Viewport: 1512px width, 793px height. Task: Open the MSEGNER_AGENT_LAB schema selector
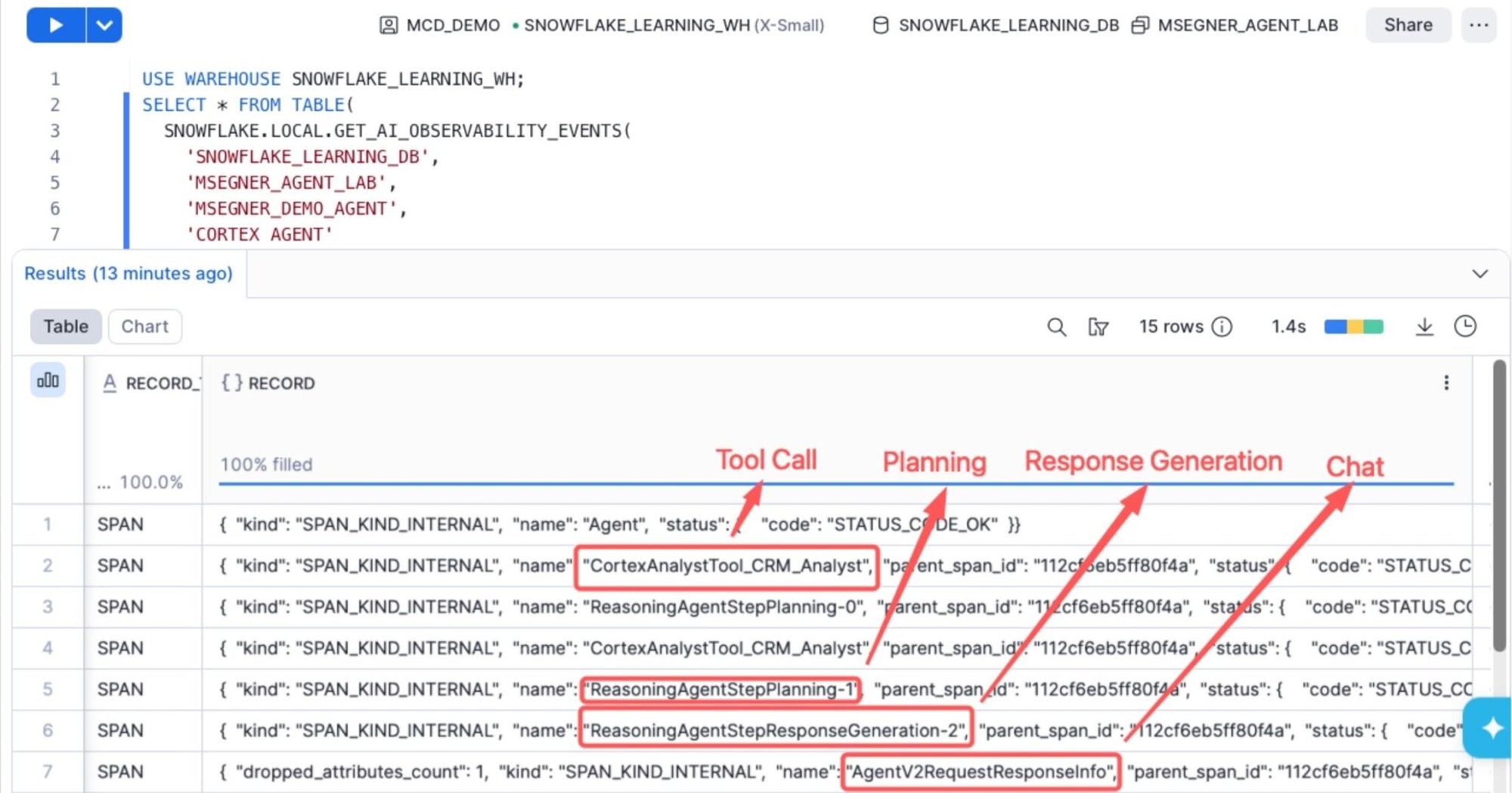pos(1235,25)
